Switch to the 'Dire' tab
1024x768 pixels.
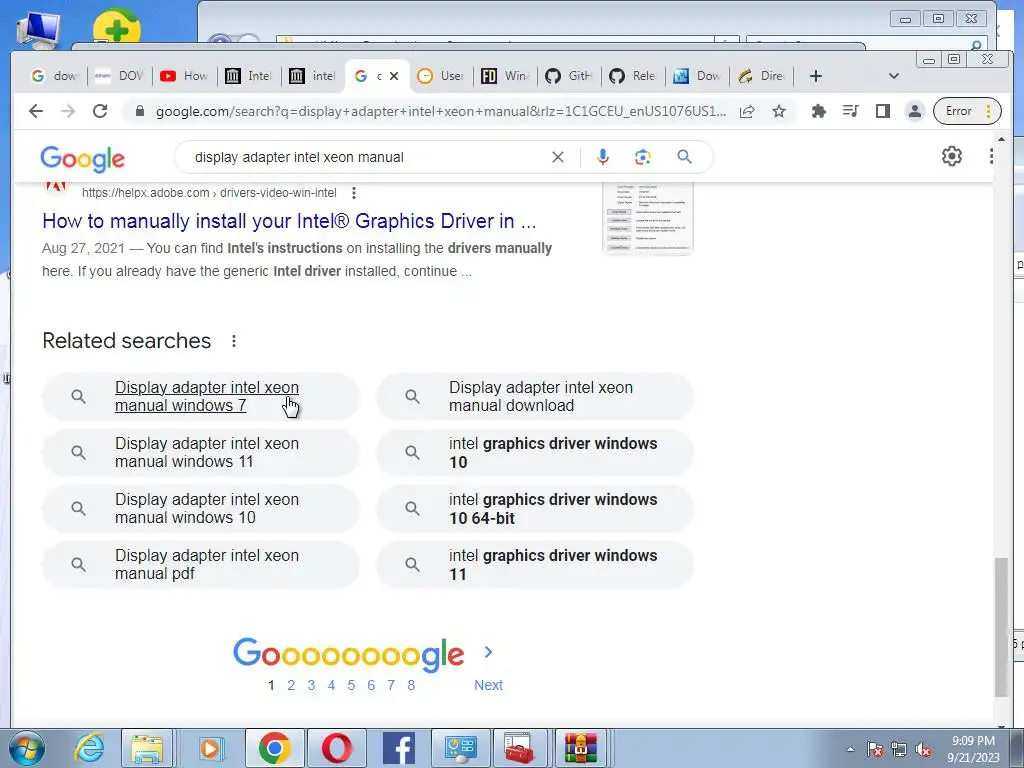coord(761,76)
